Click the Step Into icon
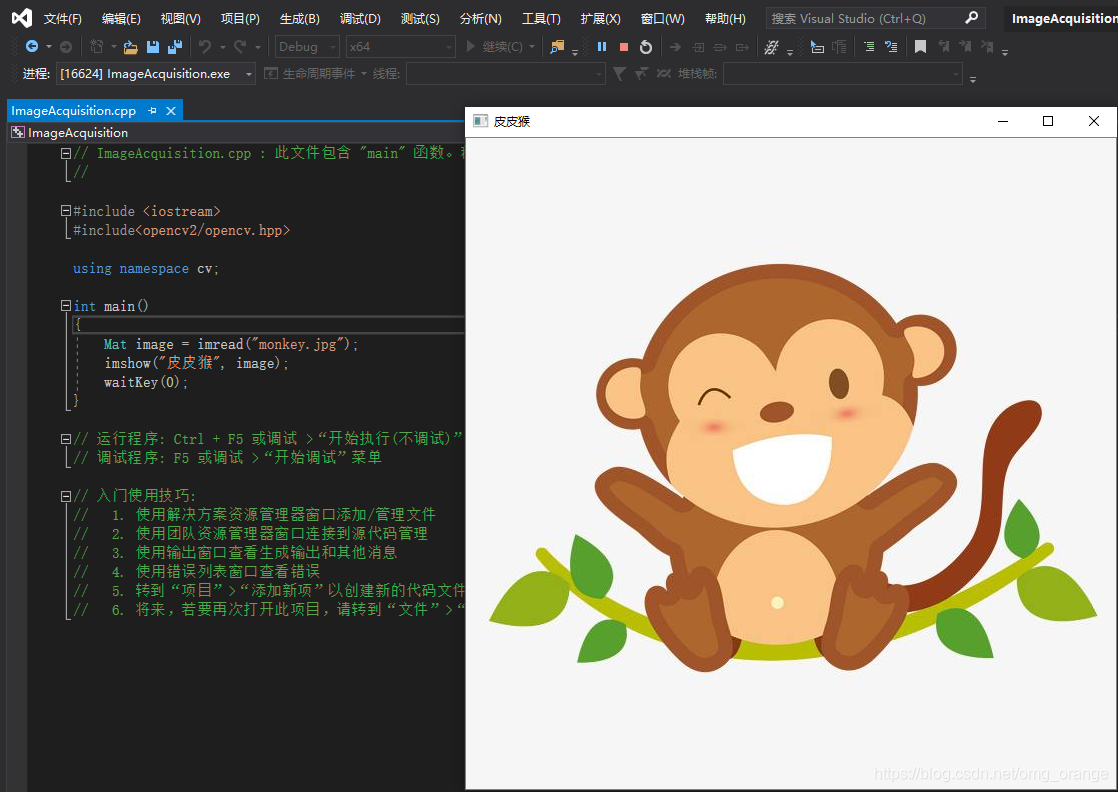Viewport: 1118px width, 792px height. tap(699, 47)
